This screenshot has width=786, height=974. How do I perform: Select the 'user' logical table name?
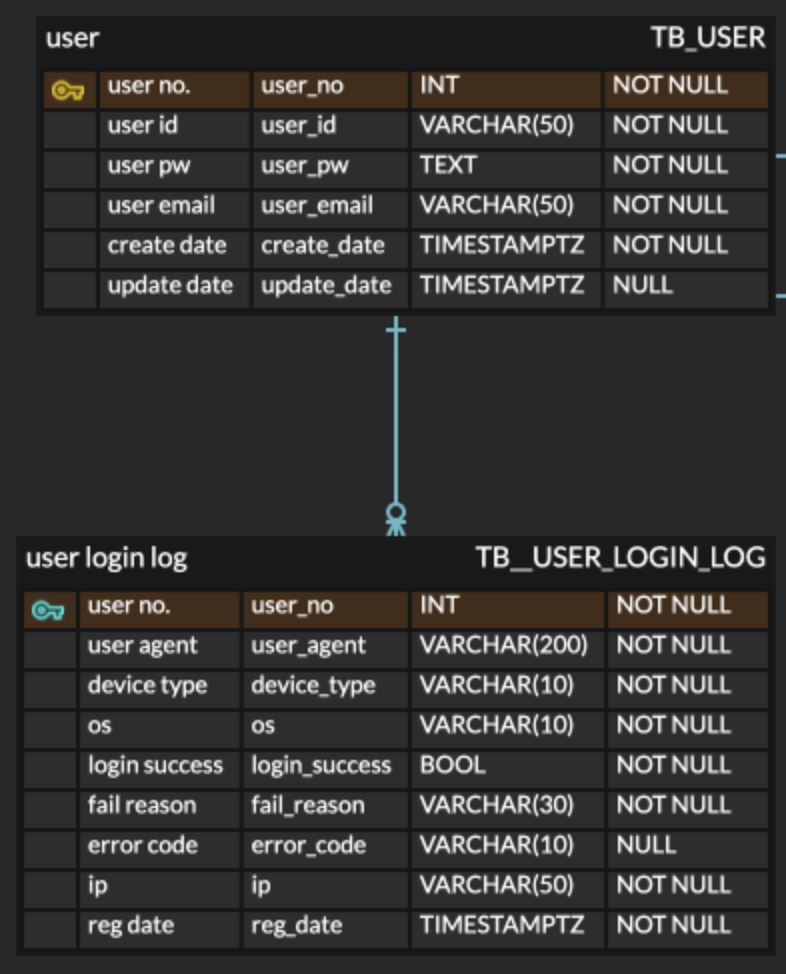(x=72, y=38)
